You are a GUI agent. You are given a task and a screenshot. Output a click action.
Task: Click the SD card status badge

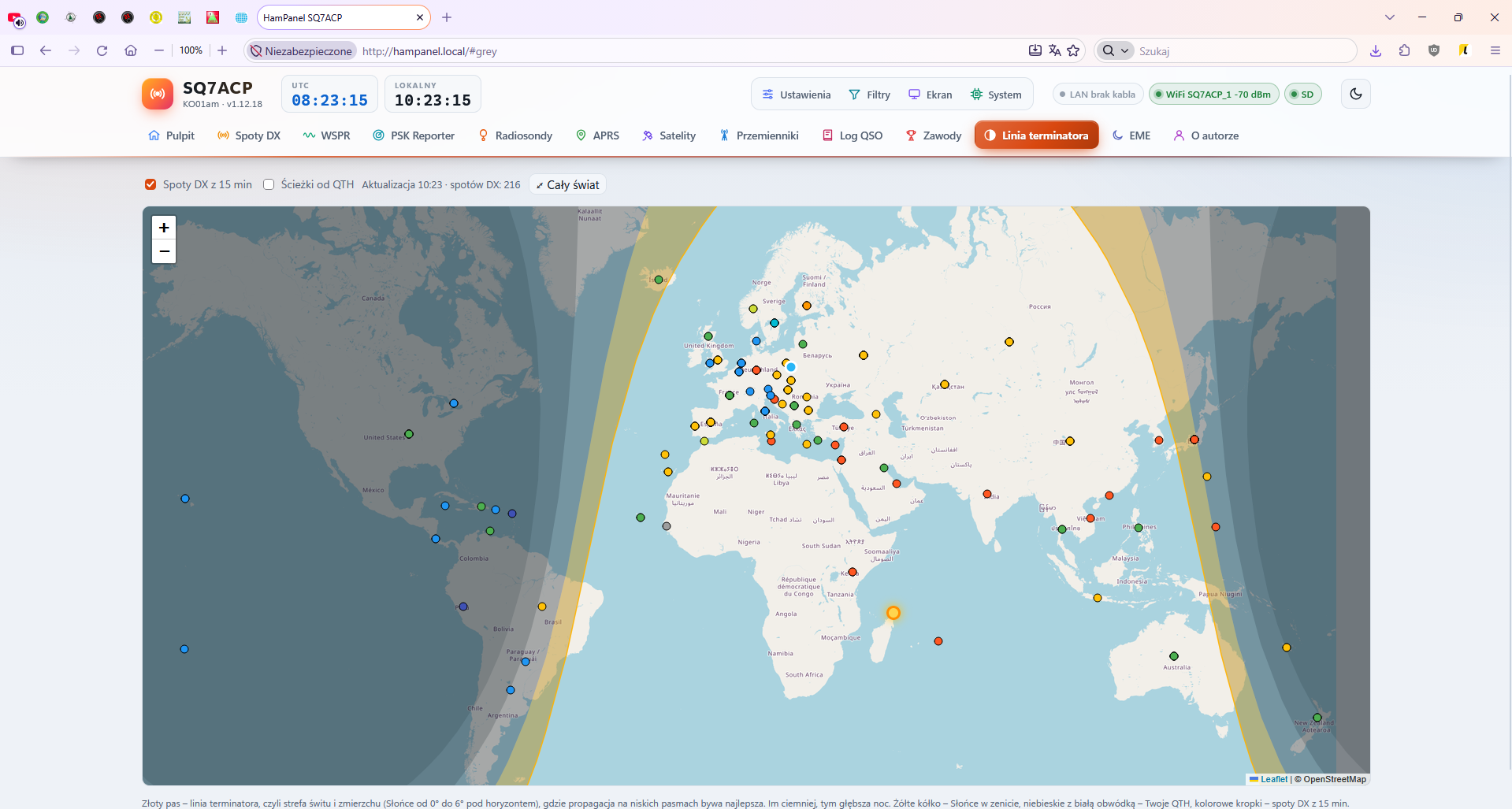(1302, 95)
